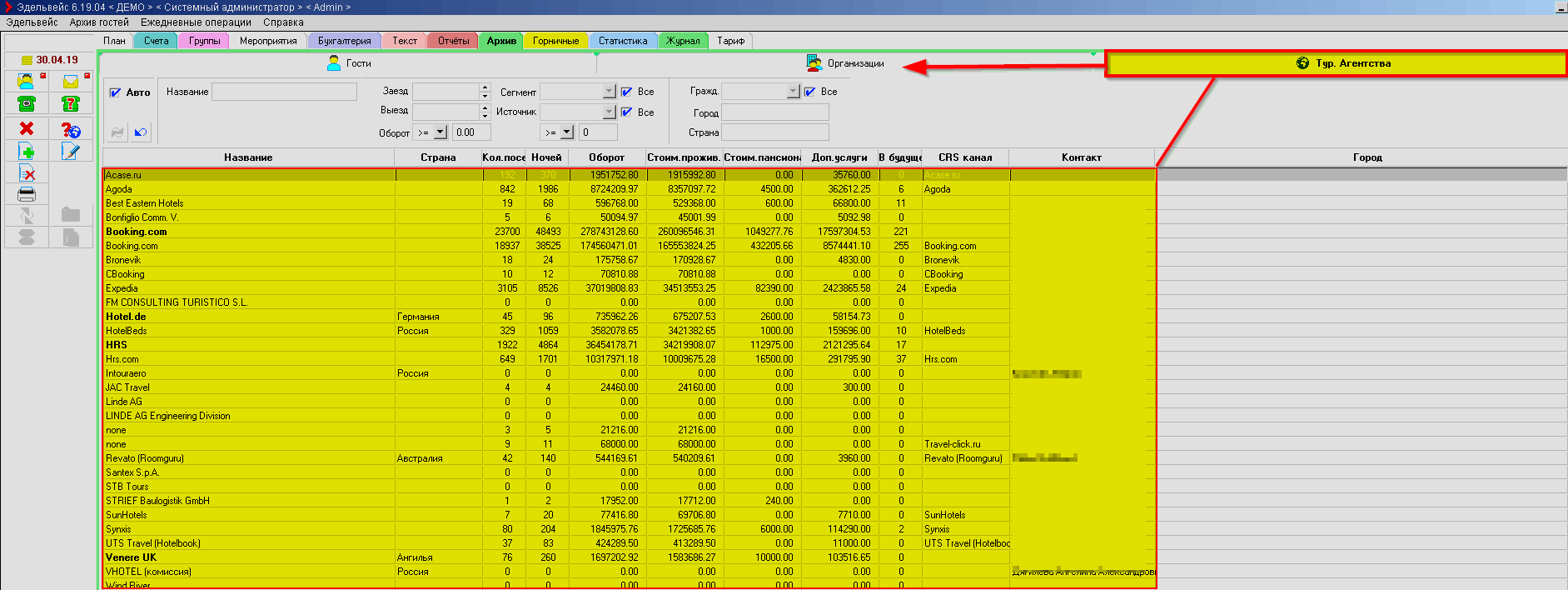1568x590 pixels.
Task: Uncheck the Все checkbox next to Сегмент
Action: [x=627, y=92]
